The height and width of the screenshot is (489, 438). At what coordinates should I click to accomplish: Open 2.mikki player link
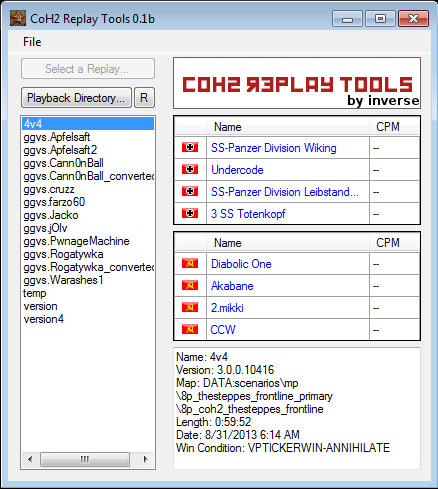point(227,308)
